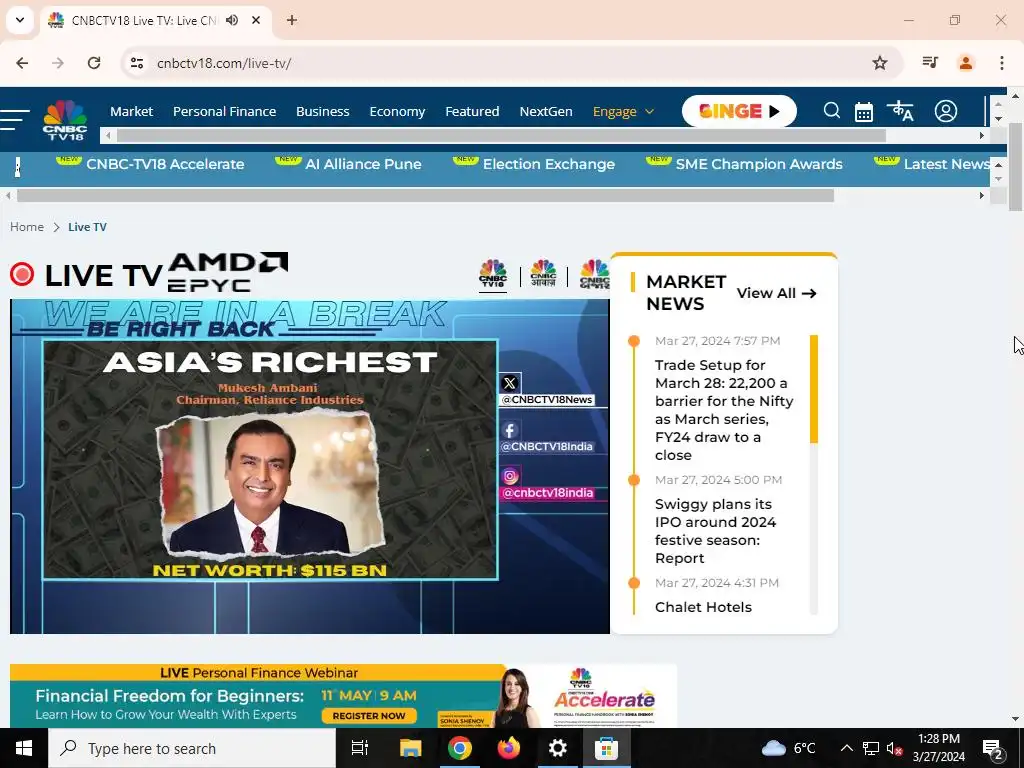Open View All market news
Image resolution: width=1024 pixels, height=768 pixels.
click(776, 293)
